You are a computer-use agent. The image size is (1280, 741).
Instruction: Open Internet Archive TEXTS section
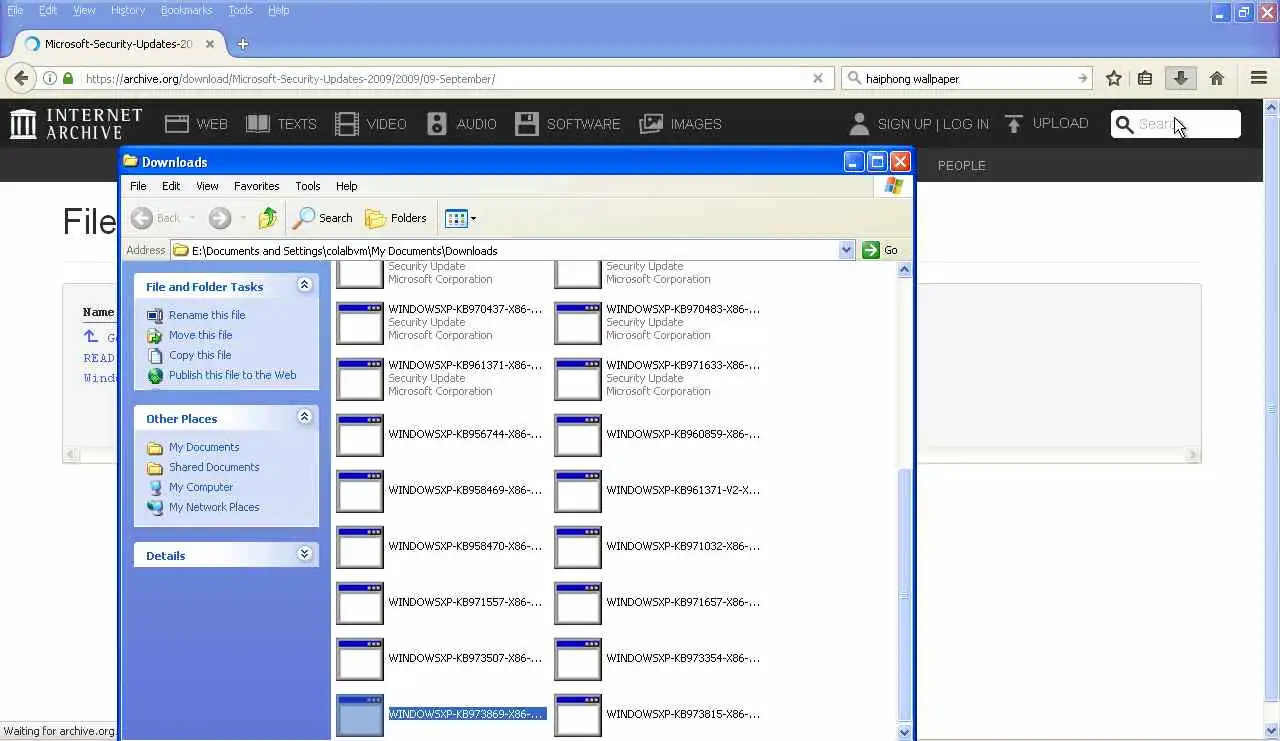(x=281, y=124)
